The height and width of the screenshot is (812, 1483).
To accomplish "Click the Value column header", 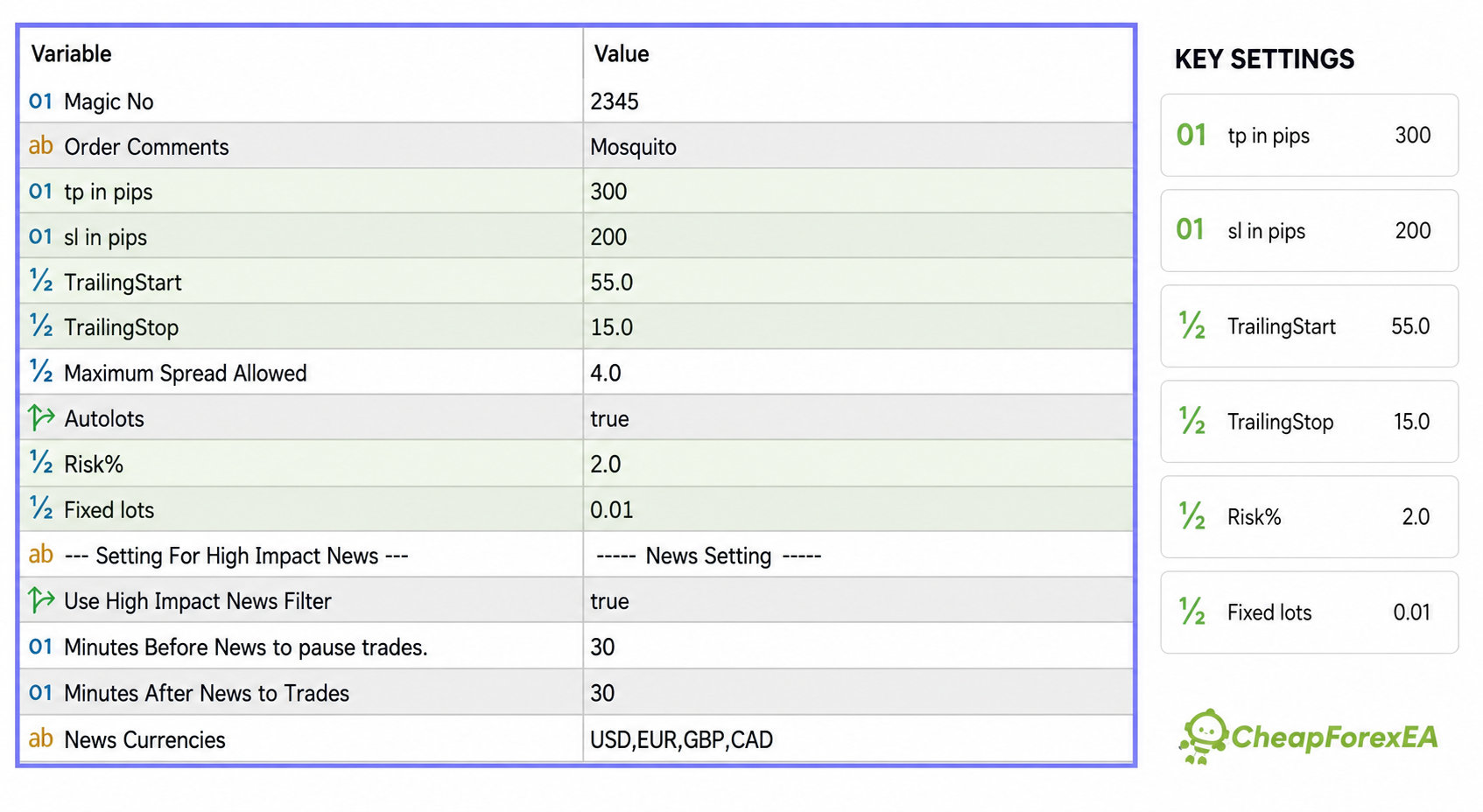I will coord(622,54).
